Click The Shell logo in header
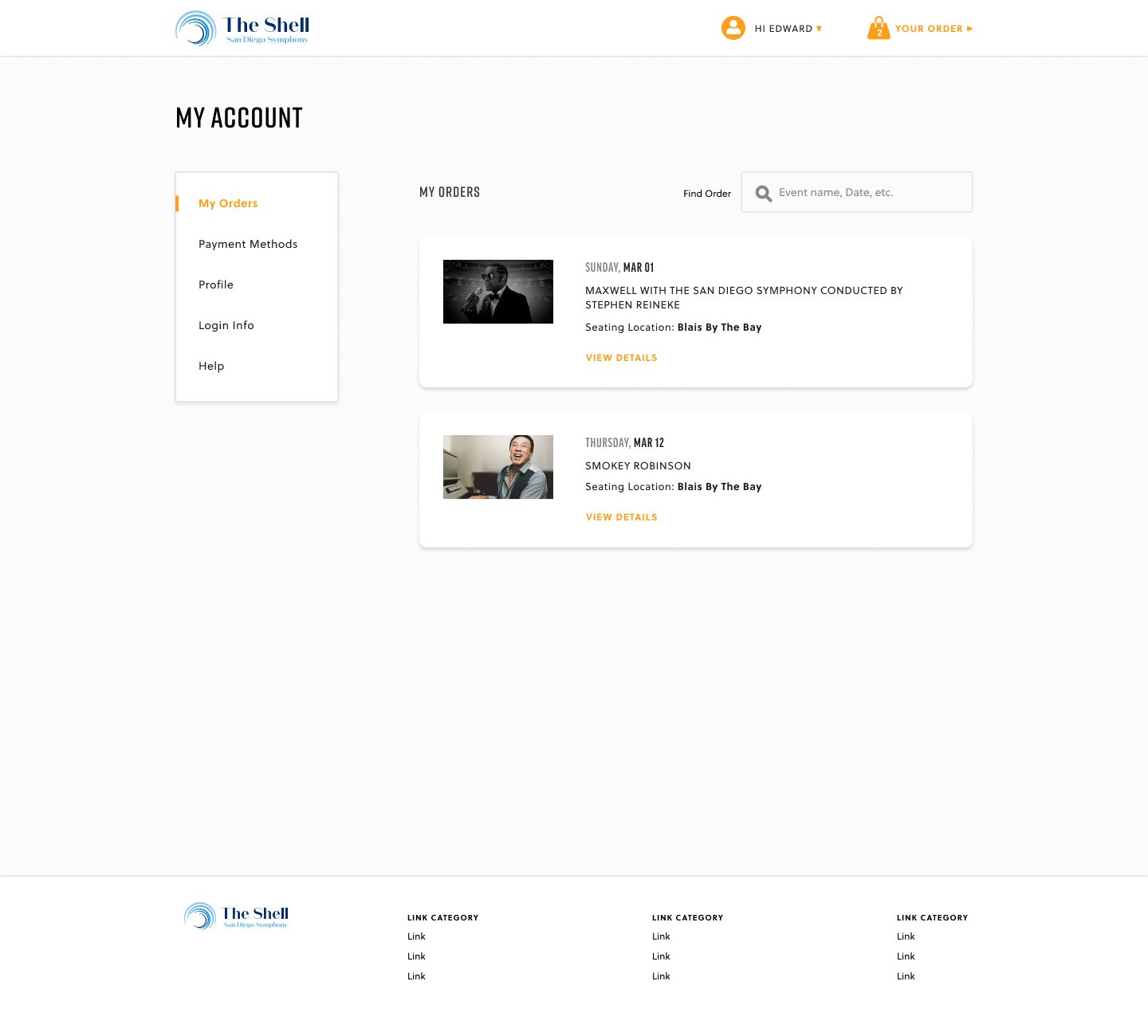1148x1036 pixels. coord(242,29)
